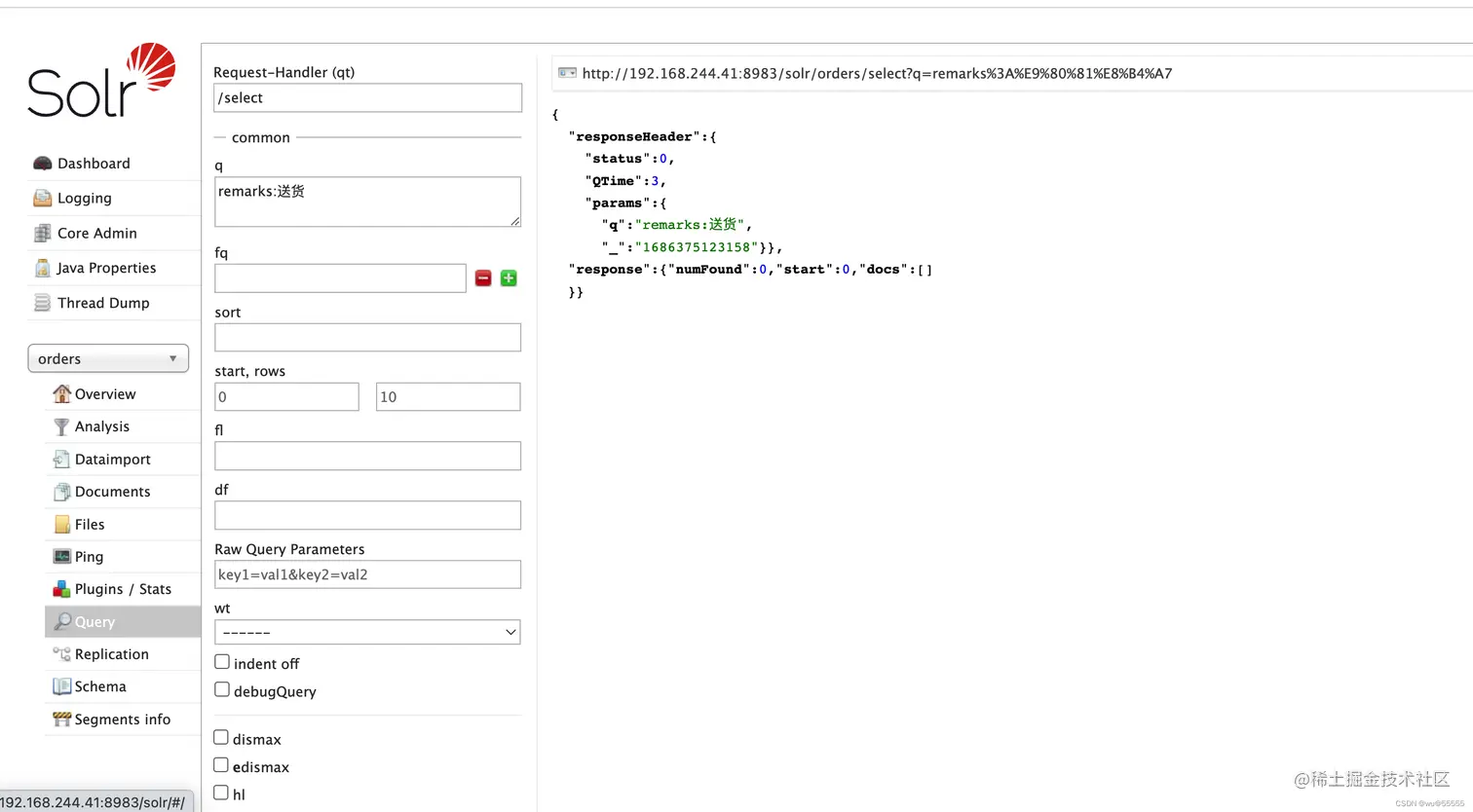Click the Schema book icon
The width and height of the screenshot is (1473, 812).
[x=61, y=686]
